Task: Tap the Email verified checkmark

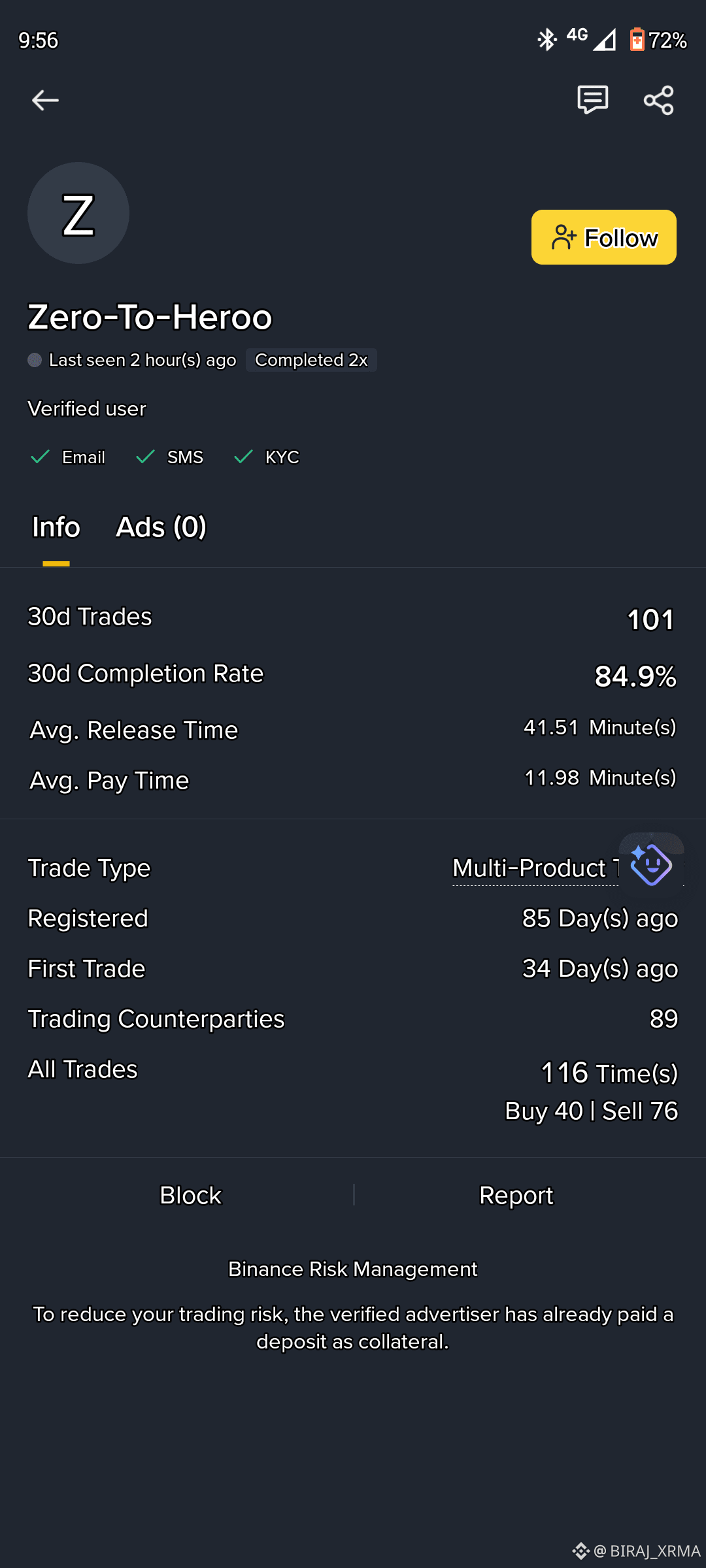Action: (x=41, y=457)
